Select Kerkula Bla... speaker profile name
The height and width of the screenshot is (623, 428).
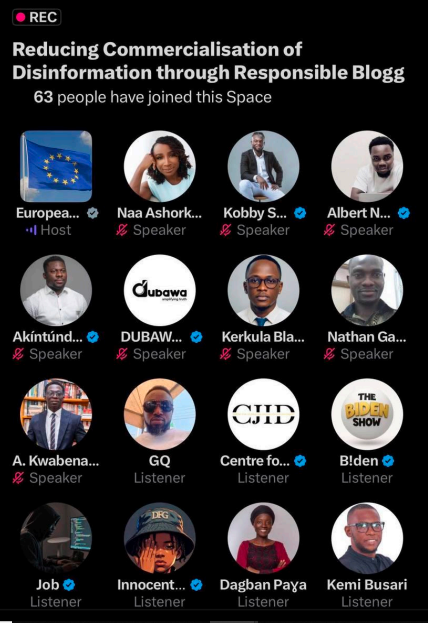click(x=263, y=337)
